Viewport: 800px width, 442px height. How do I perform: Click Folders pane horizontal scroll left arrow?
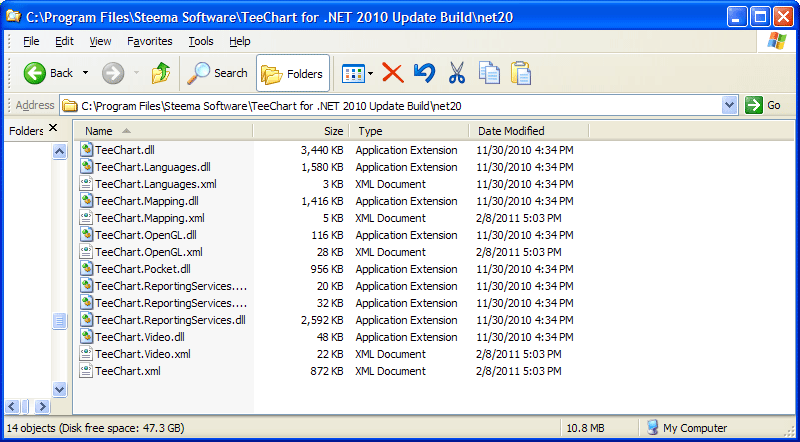(x=12, y=406)
